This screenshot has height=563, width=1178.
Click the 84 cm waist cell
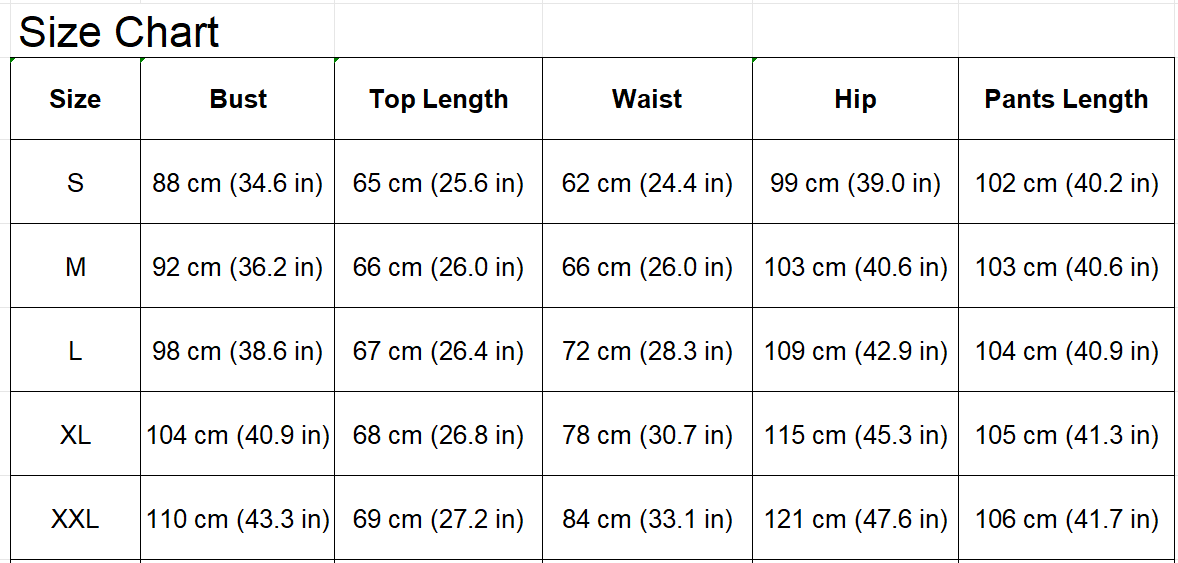pyautogui.click(x=647, y=519)
